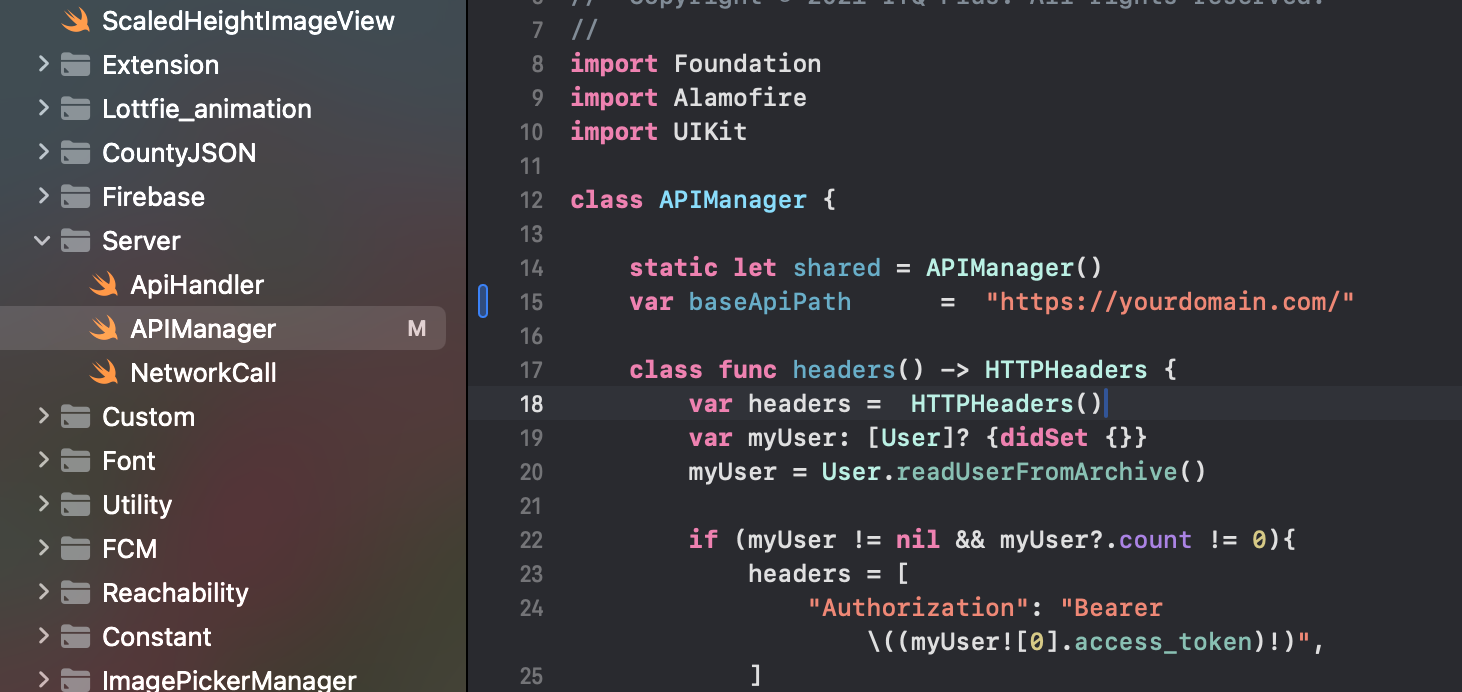Click the Server folder icon
The image size is (1462, 692).
click(x=75, y=241)
